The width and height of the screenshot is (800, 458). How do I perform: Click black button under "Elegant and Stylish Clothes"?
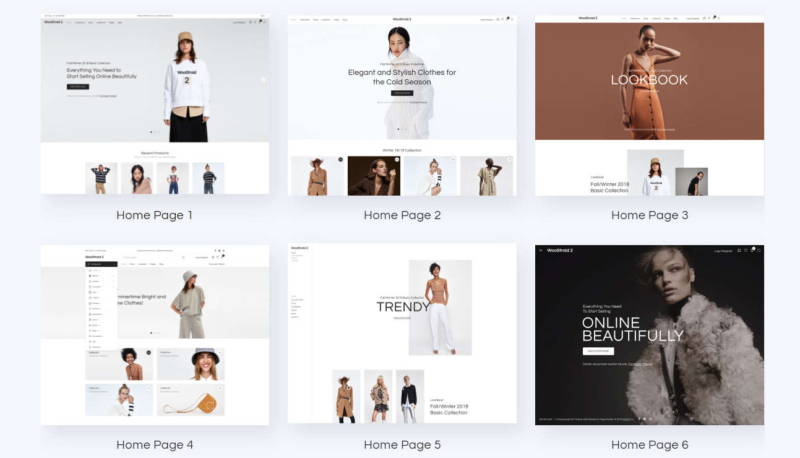(402, 93)
